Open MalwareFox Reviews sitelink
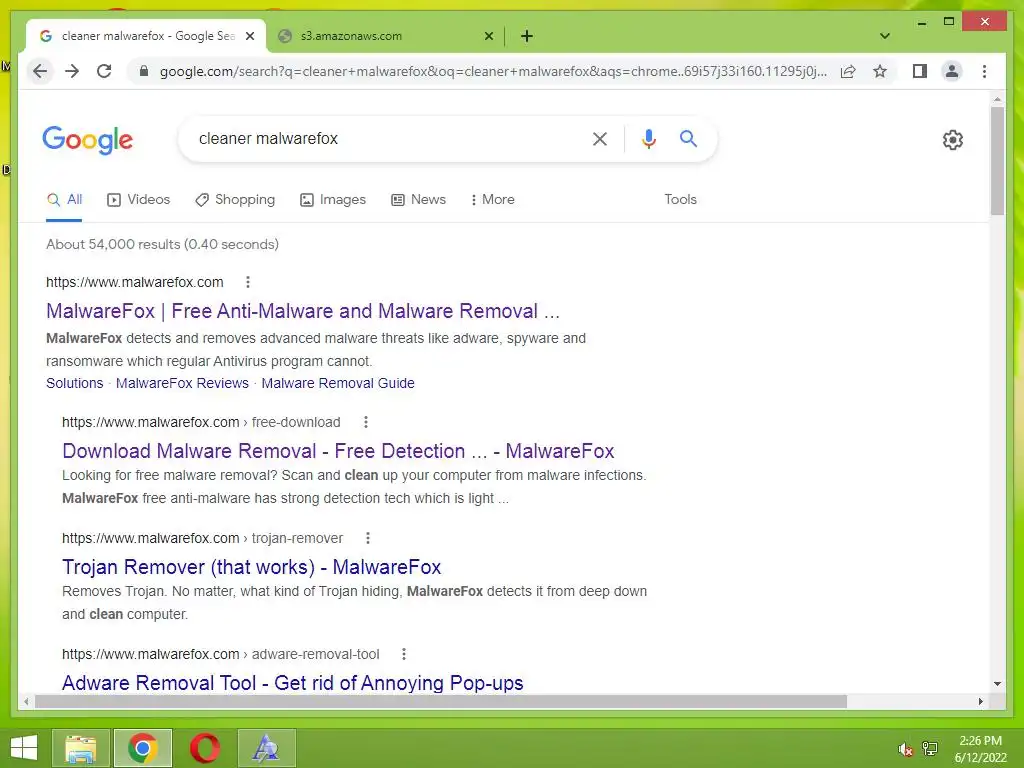Screen dimensions: 1024x768 pyautogui.click(x=182, y=383)
